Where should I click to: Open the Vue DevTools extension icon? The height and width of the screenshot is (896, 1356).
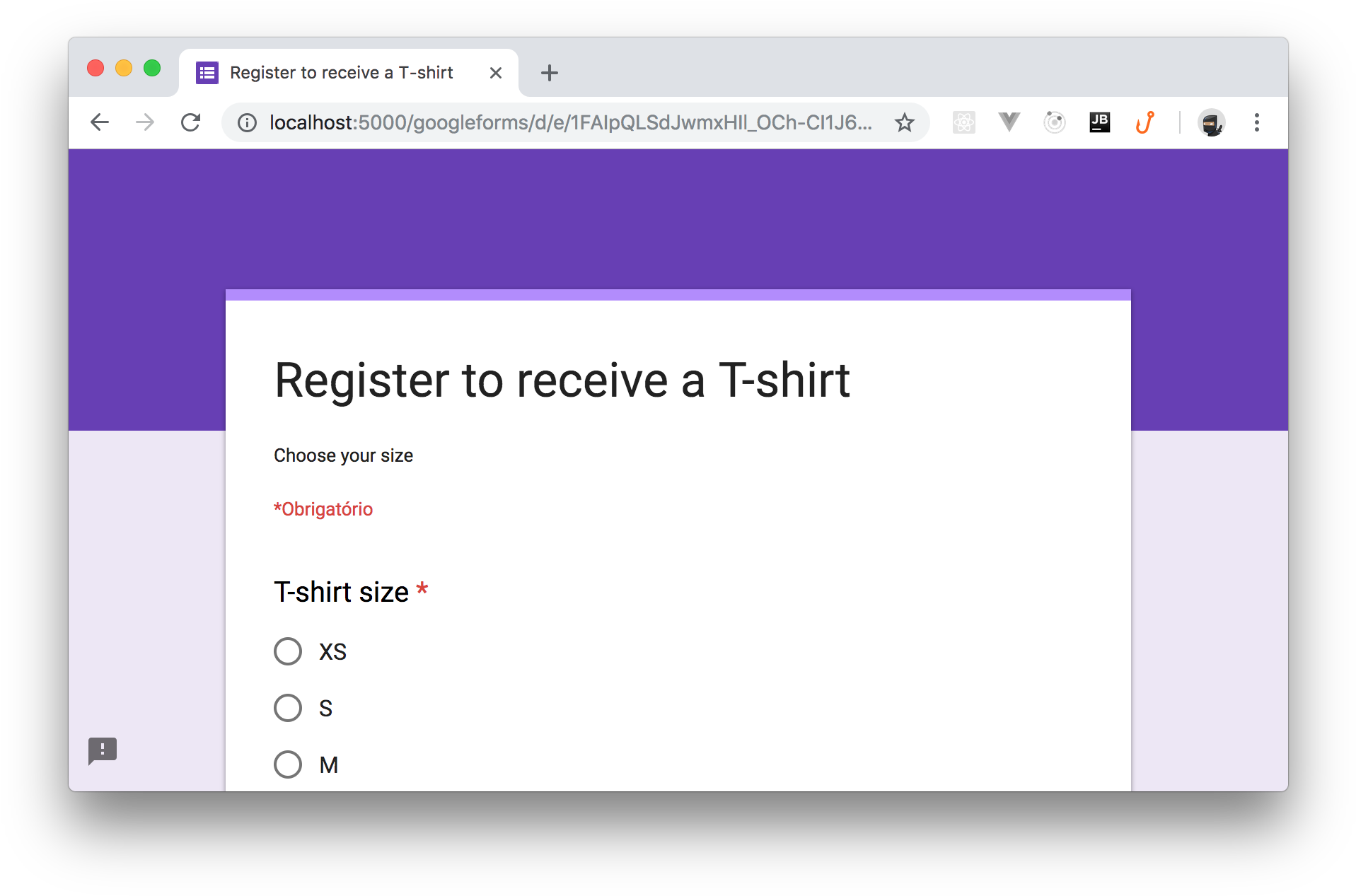tap(1009, 122)
